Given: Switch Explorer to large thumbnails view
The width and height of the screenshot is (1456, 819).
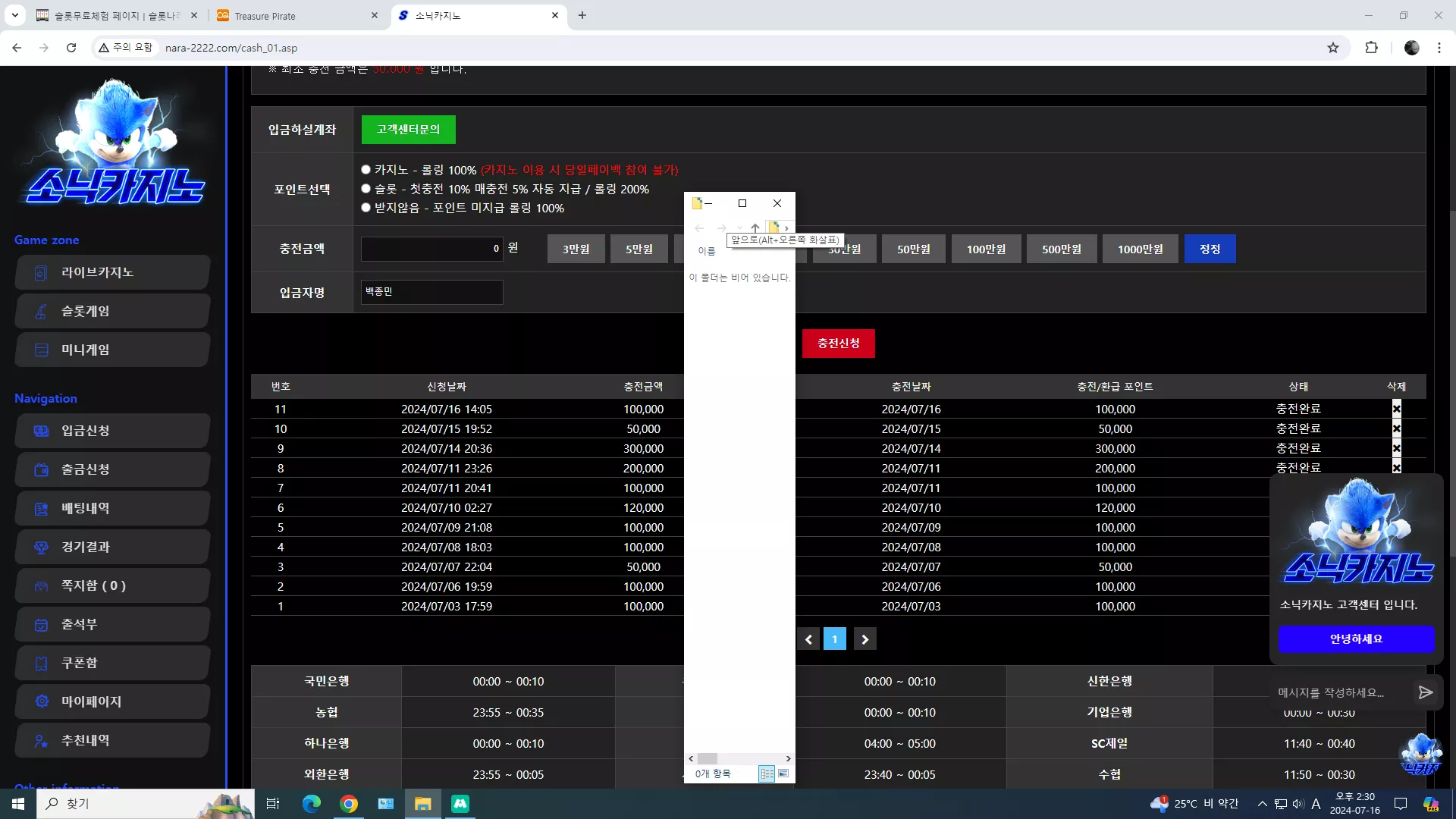Looking at the screenshot, I should coord(783,773).
